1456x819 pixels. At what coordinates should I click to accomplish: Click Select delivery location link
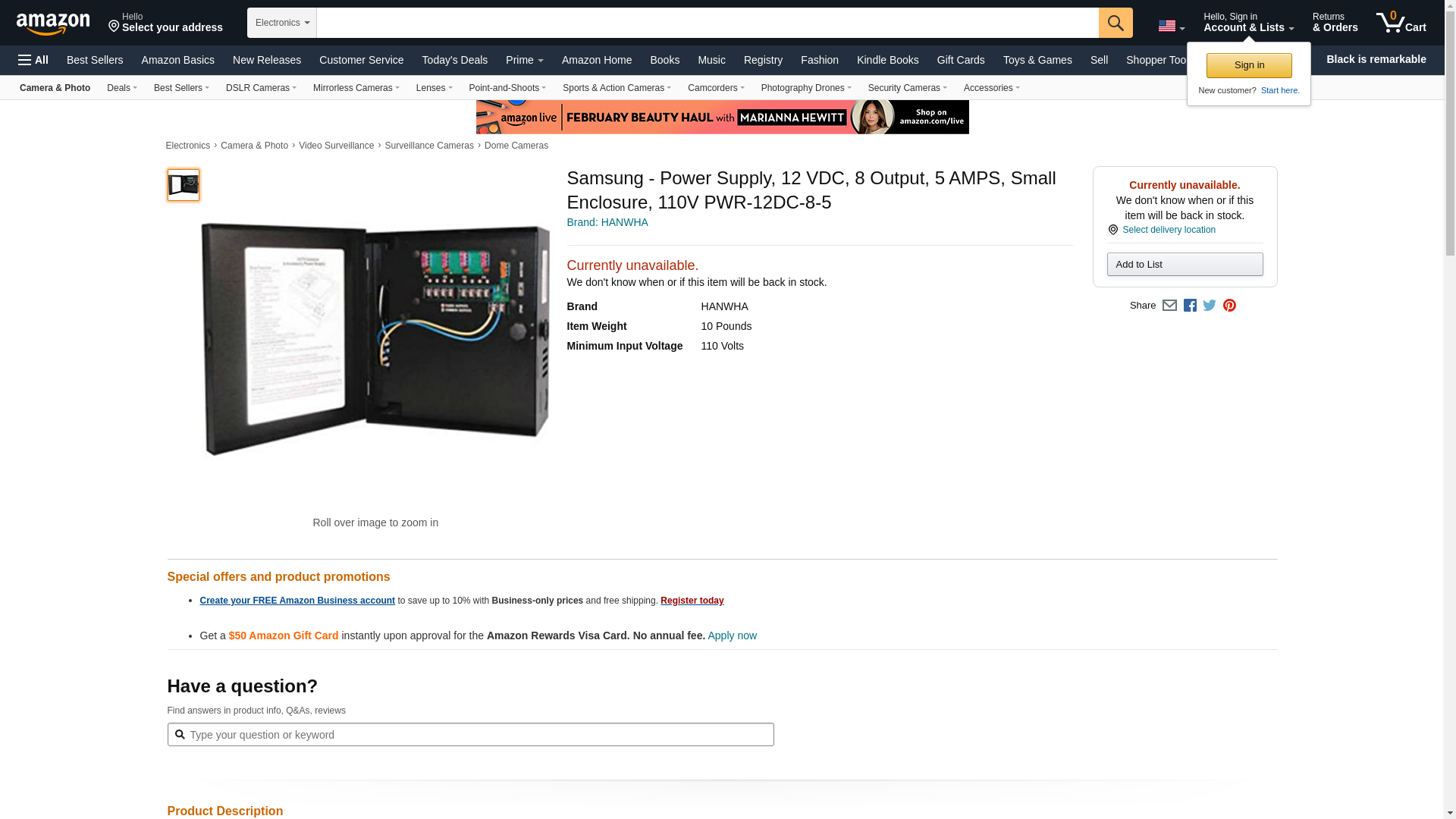coord(1169,230)
